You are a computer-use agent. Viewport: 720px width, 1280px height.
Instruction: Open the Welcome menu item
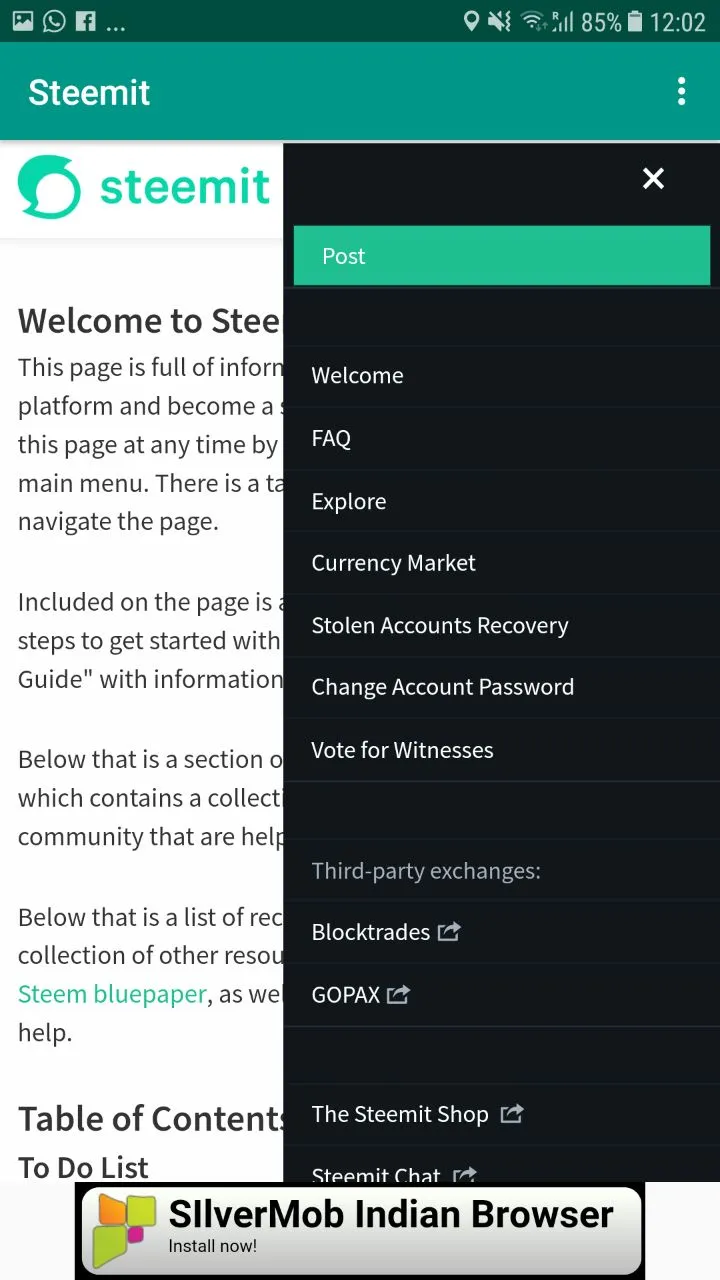coord(502,376)
